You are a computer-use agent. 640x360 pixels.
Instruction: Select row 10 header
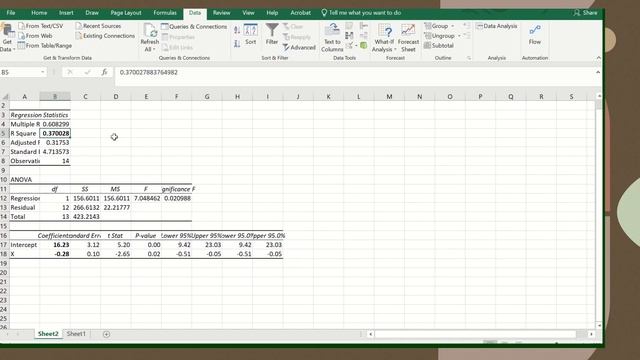tap(4, 180)
